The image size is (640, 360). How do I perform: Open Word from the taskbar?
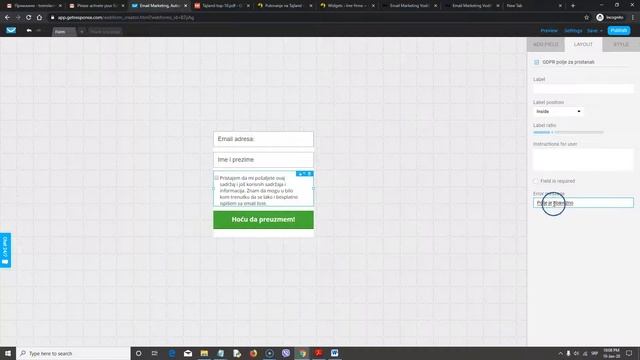click(335, 353)
